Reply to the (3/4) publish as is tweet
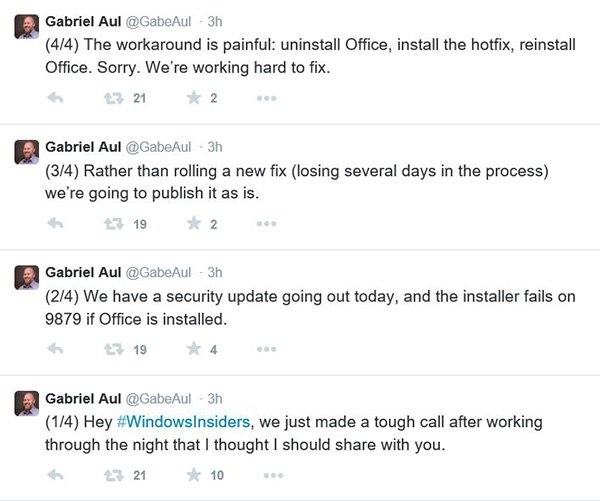600x501 pixels. (x=55, y=224)
